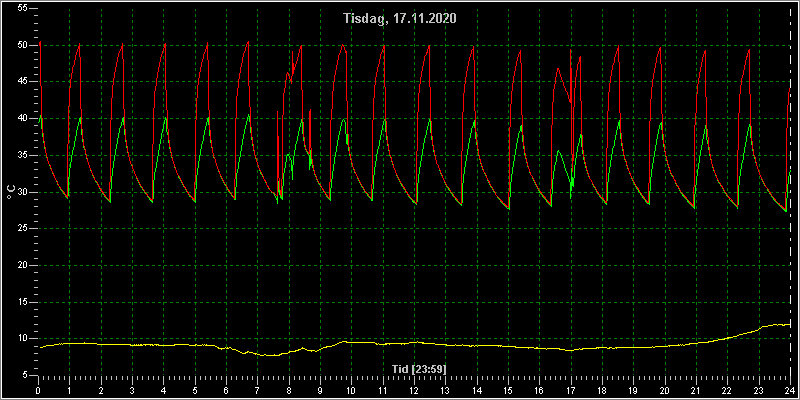Click the white dashed cursor line at hour 24
Image resolution: width=800 pixels, height=400 pixels.
[x=790, y=194]
